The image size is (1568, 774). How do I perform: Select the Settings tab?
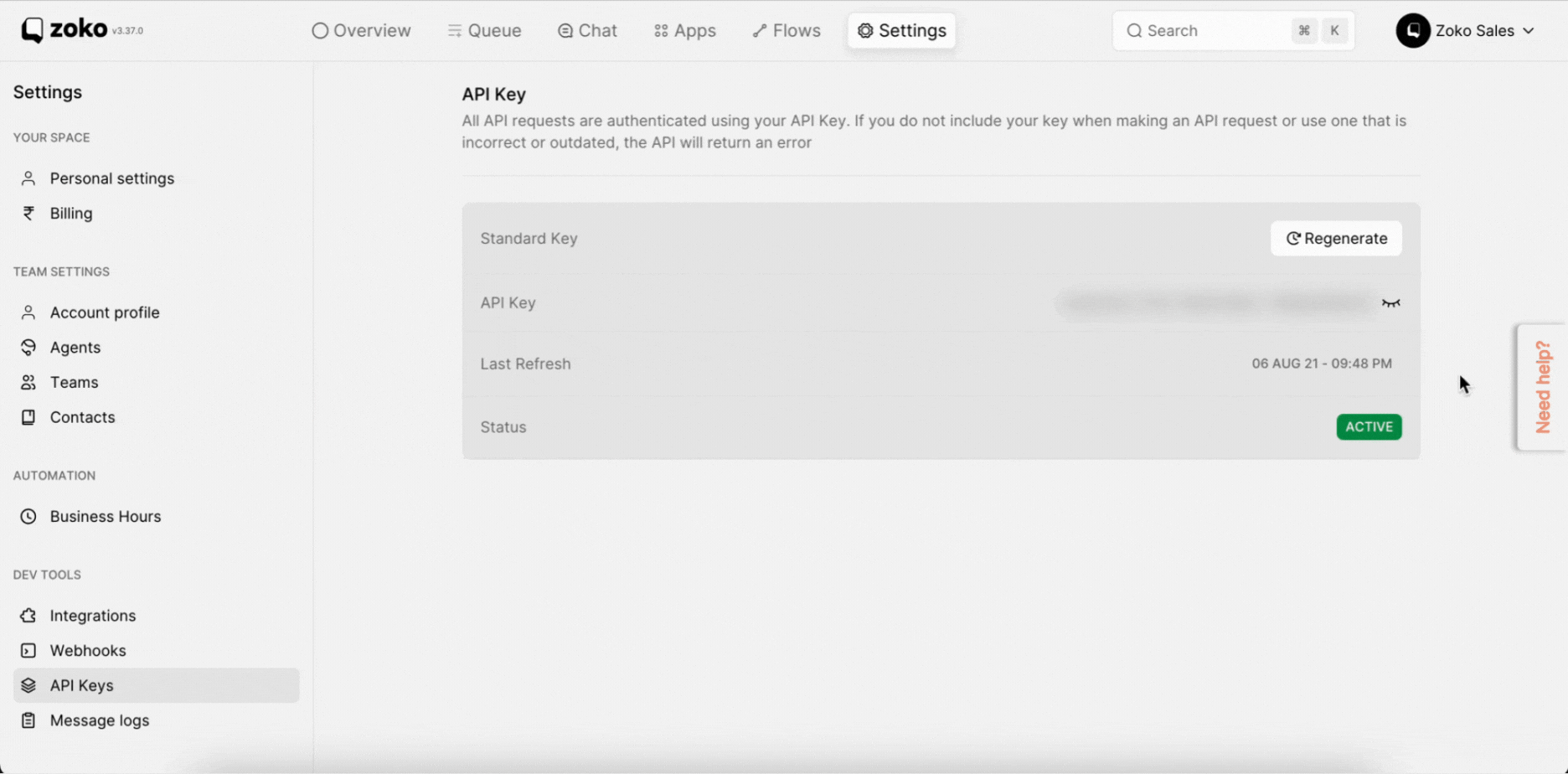pyautogui.click(x=901, y=31)
